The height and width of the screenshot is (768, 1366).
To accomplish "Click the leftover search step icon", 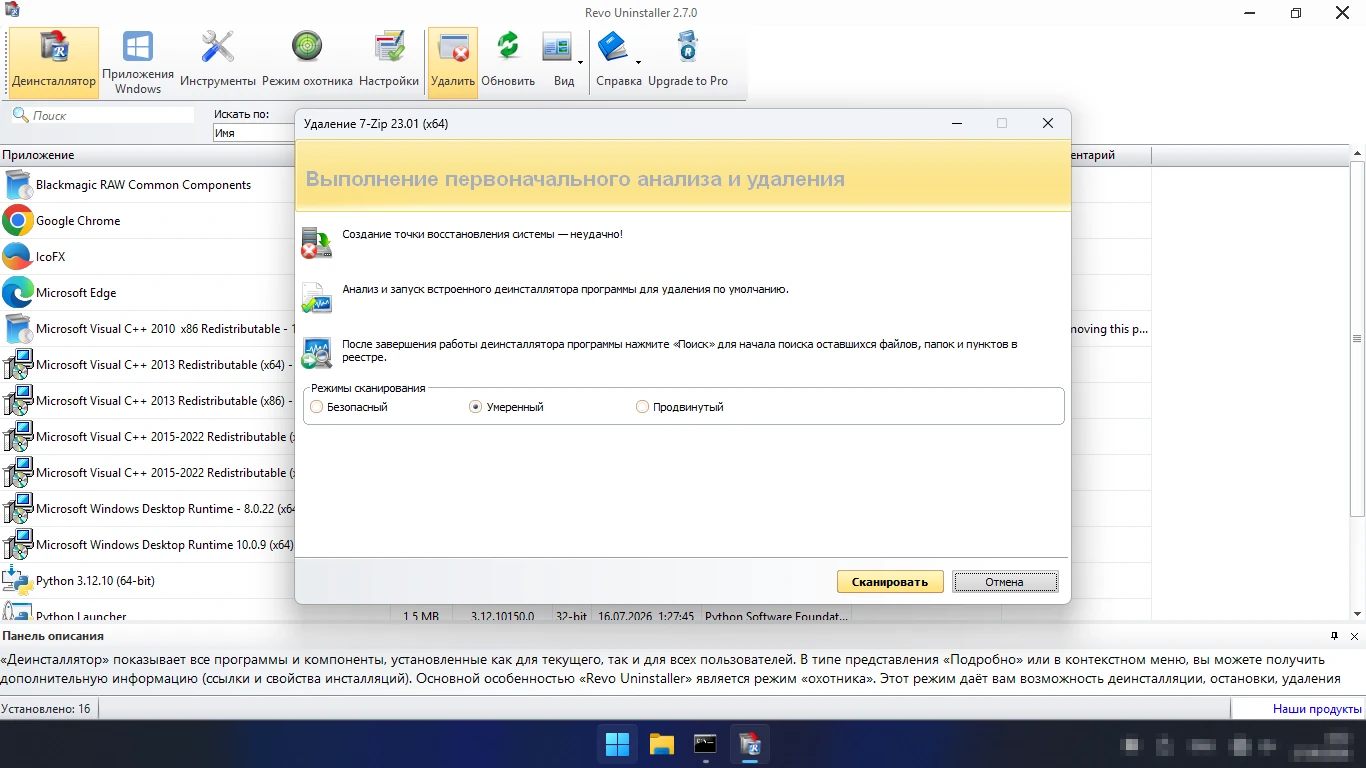I will pos(317,353).
